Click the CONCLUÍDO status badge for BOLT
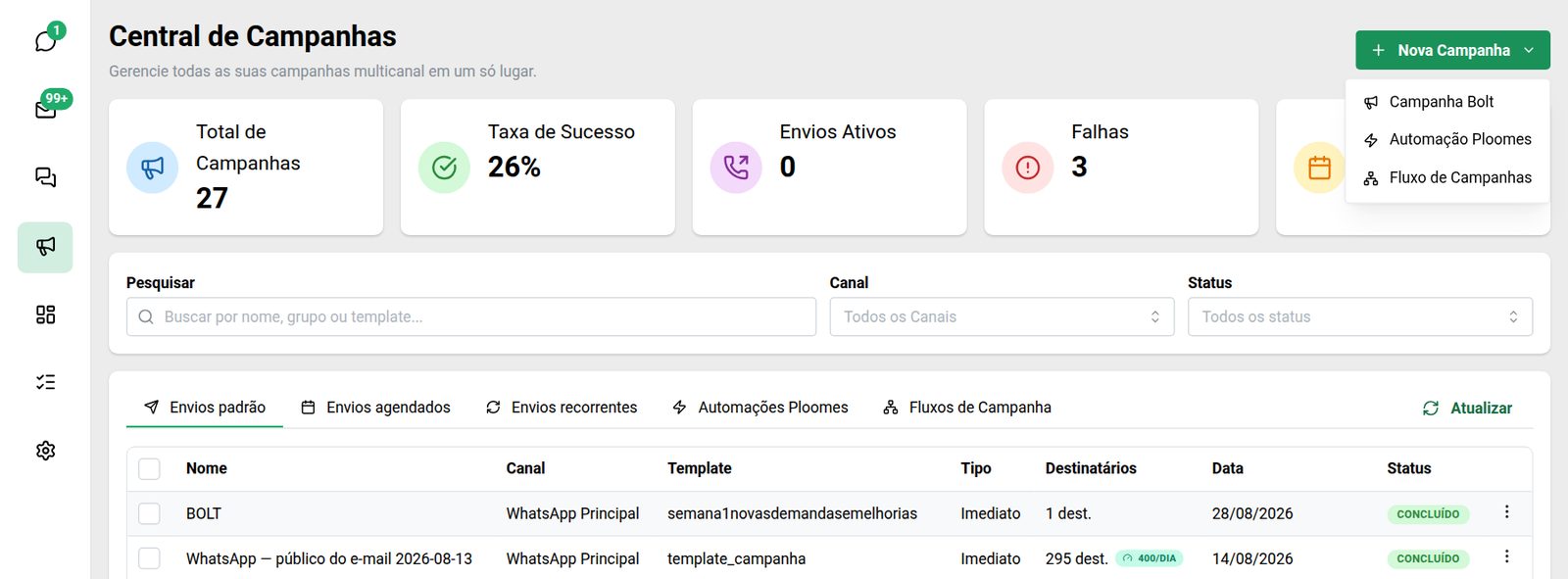Viewport: 1568px width, 579px height. pos(1428,514)
